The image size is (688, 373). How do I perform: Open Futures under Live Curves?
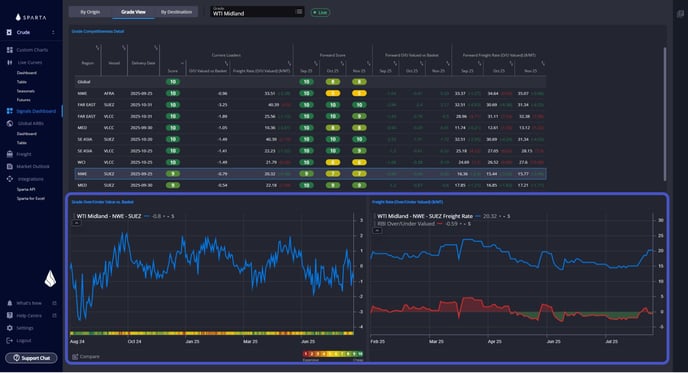click(x=23, y=100)
